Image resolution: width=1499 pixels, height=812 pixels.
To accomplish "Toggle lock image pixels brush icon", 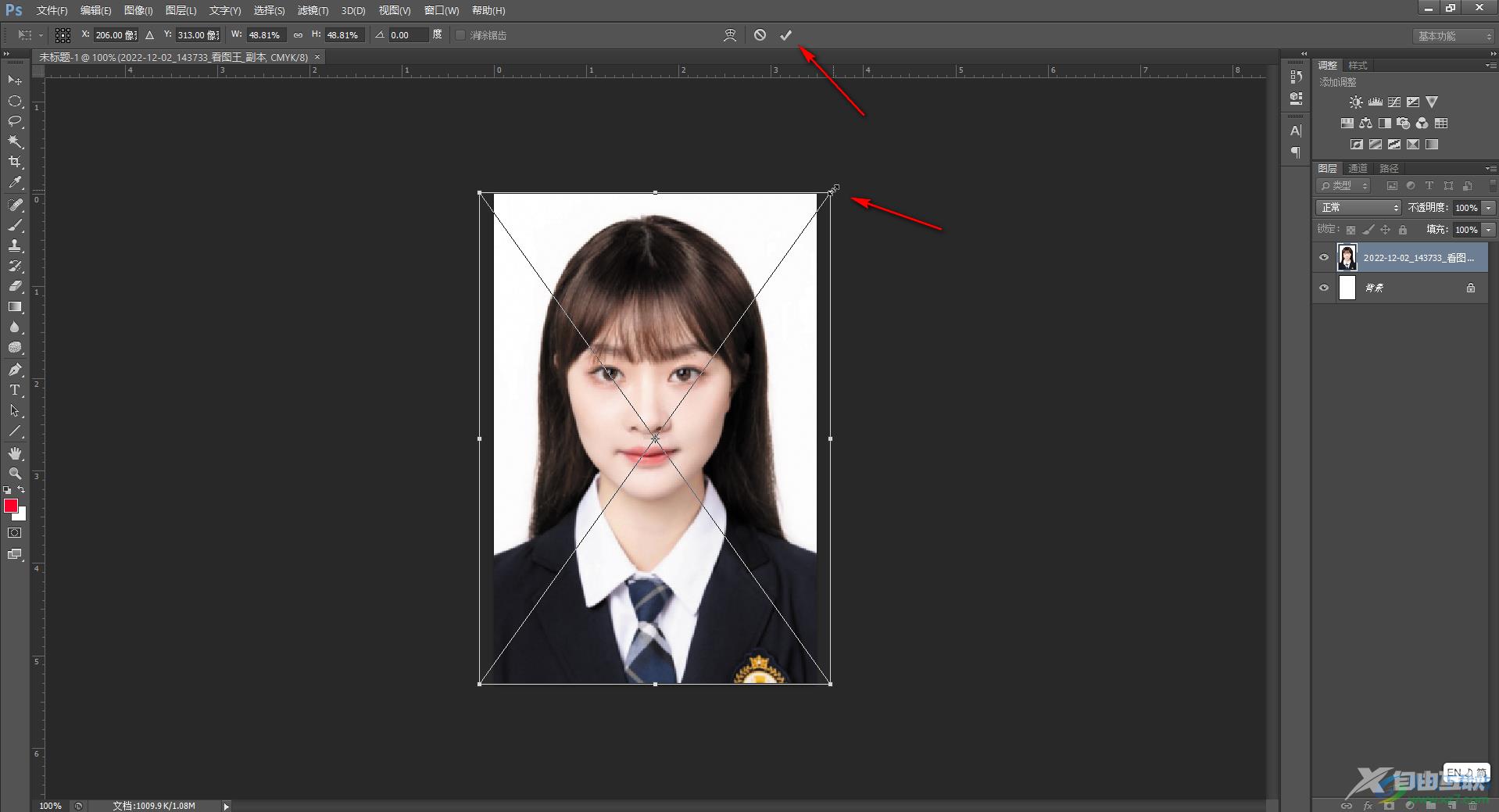I will pyautogui.click(x=1368, y=230).
